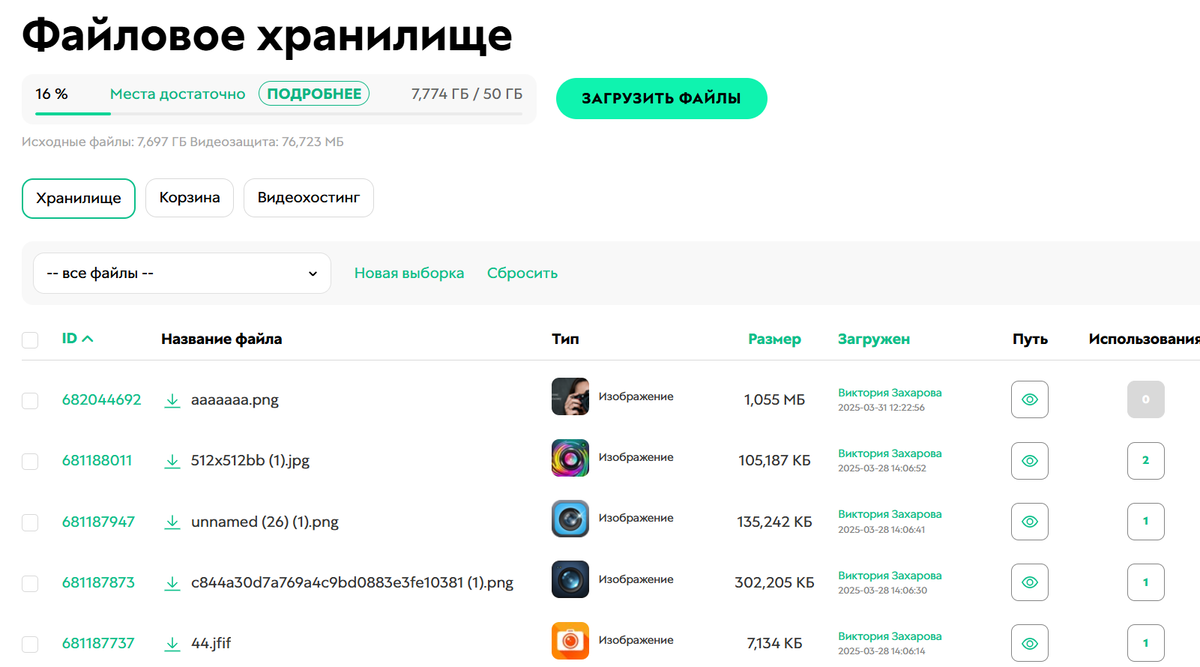Click the Загрузить файлы button

661,99
